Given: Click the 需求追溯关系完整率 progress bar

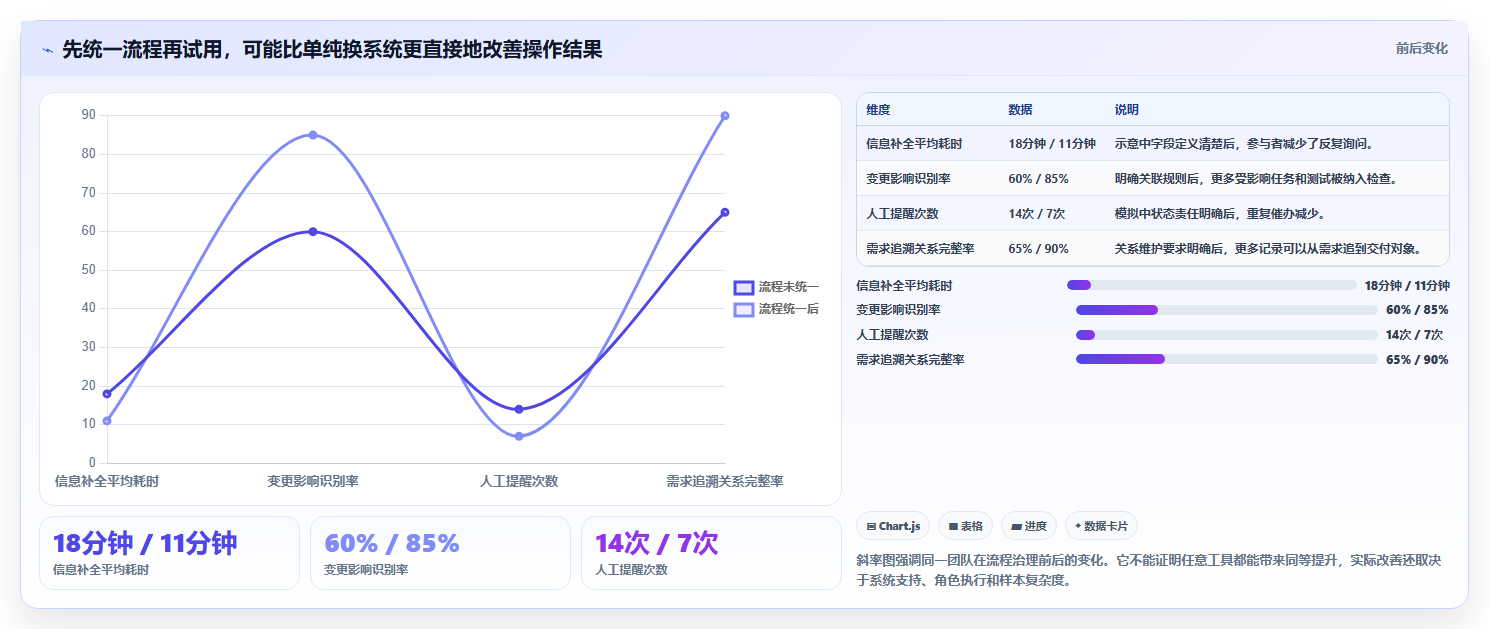Looking at the screenshot, I should click(x=1226, y=359).
